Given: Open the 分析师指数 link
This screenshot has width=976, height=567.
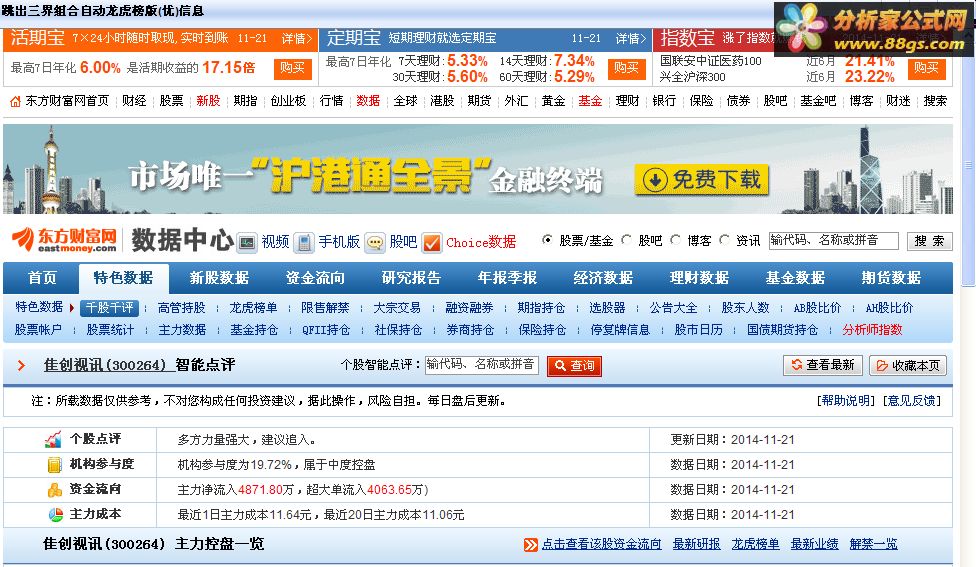Looking at the screenshot, I should coord(872,330).
